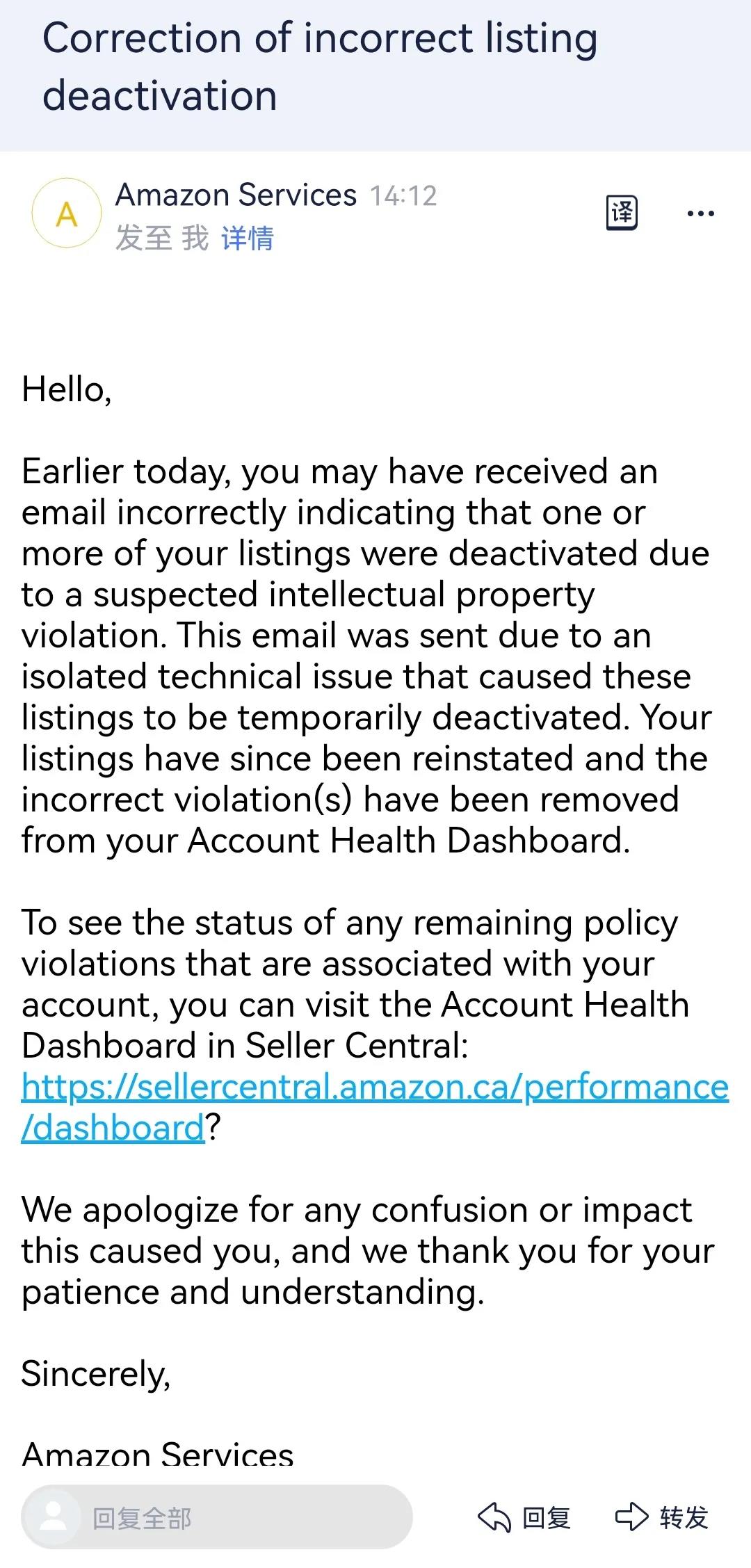
Task: Tap the "Earlier today" paragraph text
Action: click(x=367, y=656)
